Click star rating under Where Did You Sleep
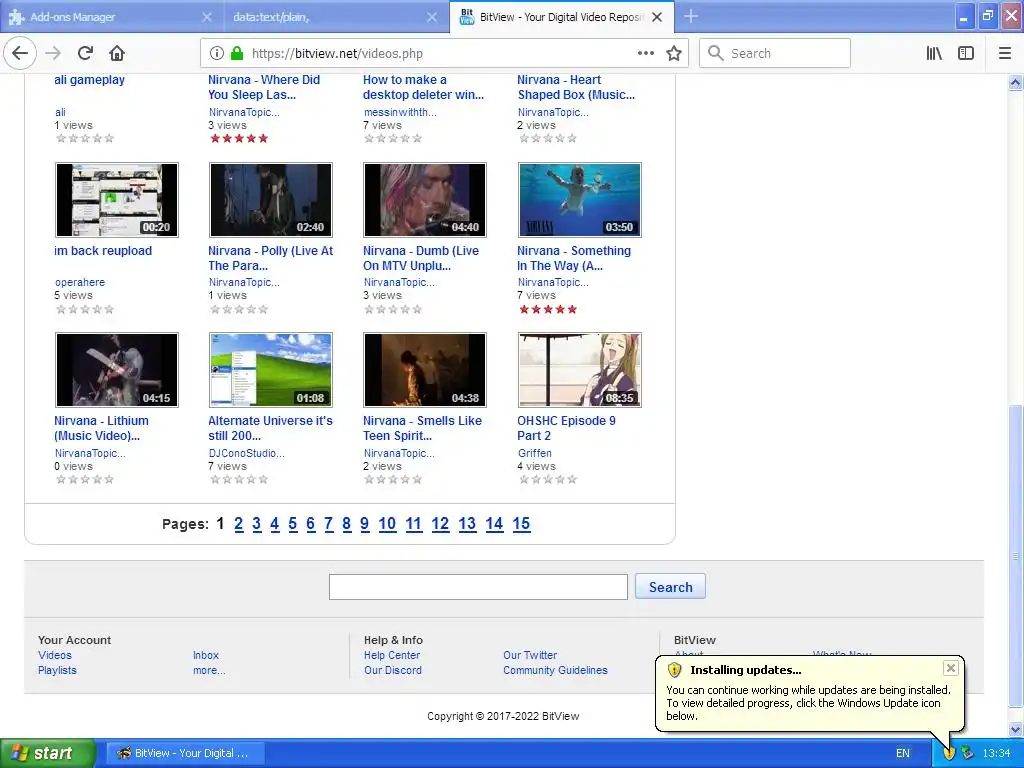Image resolution: width=1024 pixels, height=768 pixels. [239, 138]
